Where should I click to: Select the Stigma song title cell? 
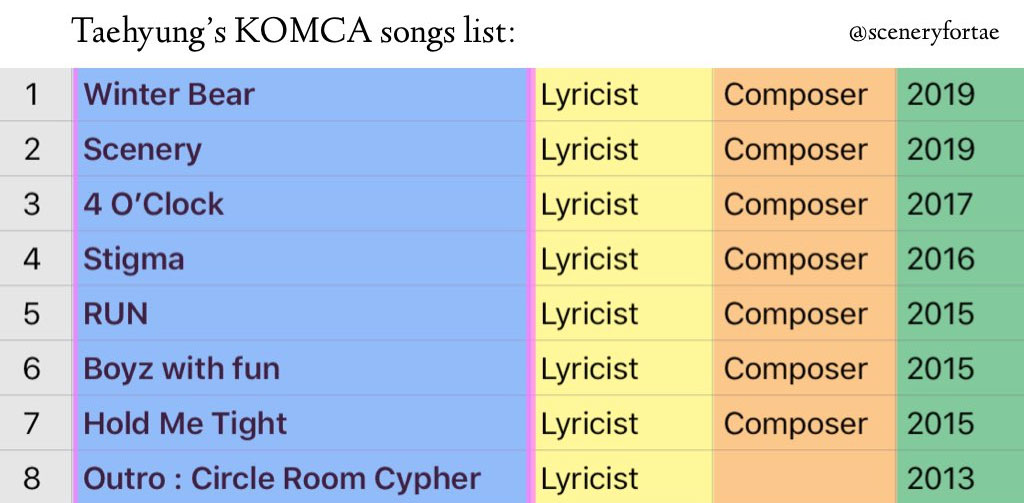(300, 259)
